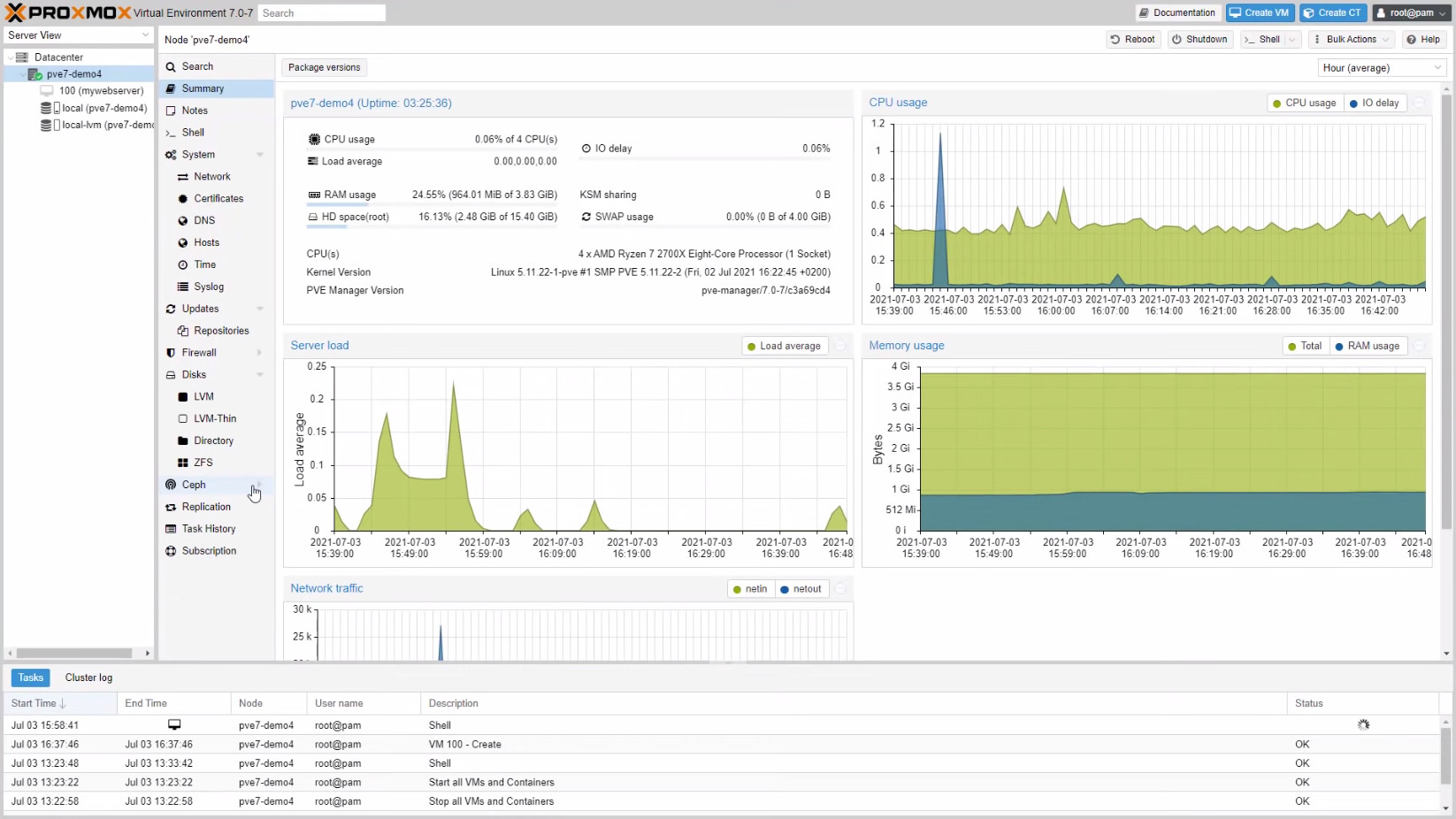Click the Package versions button
Image resolution: width=1456 pixels, height=819 pixels.
click(324, 67)
